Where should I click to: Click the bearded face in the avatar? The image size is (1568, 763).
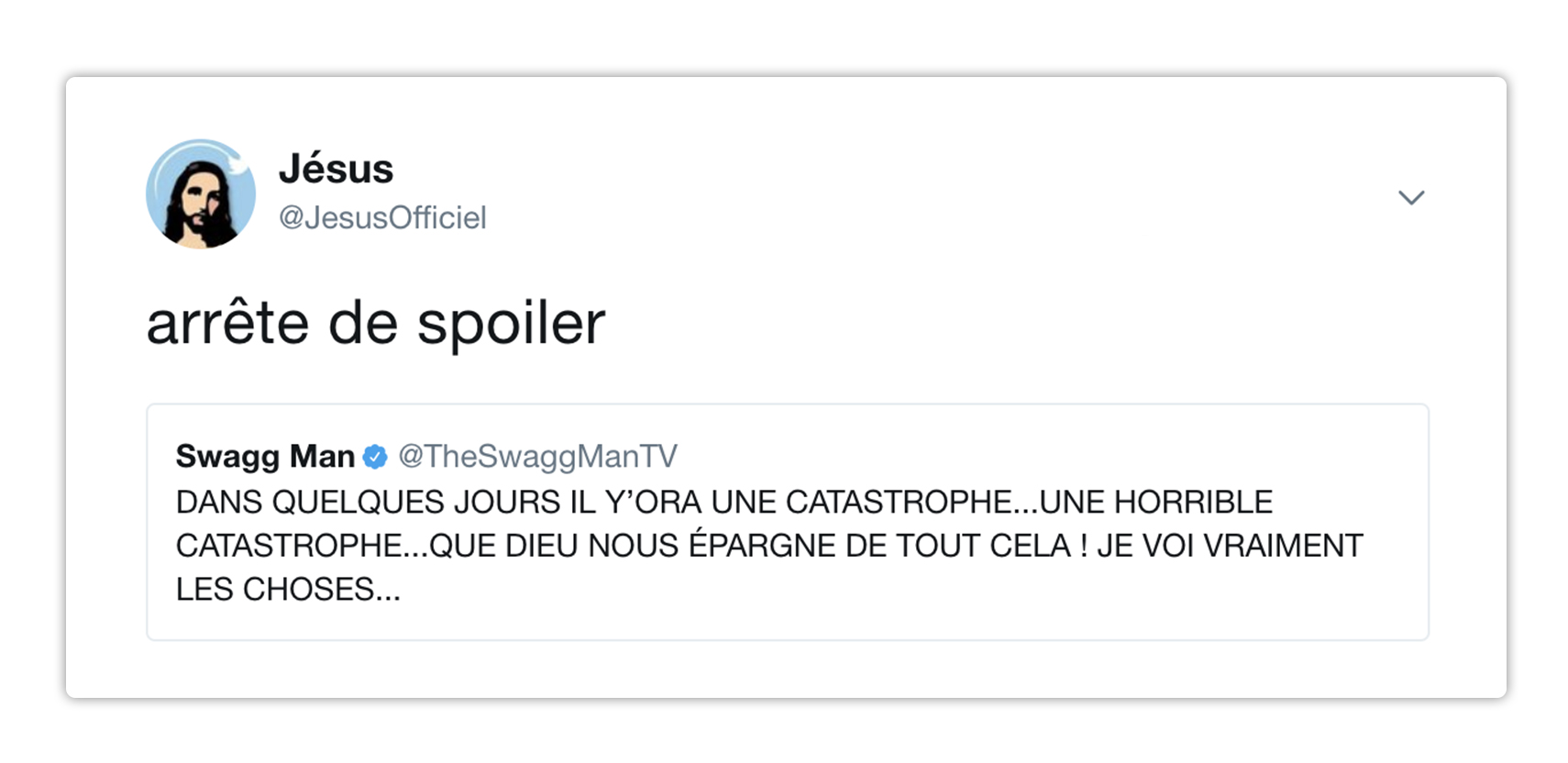tap(200, 204)
